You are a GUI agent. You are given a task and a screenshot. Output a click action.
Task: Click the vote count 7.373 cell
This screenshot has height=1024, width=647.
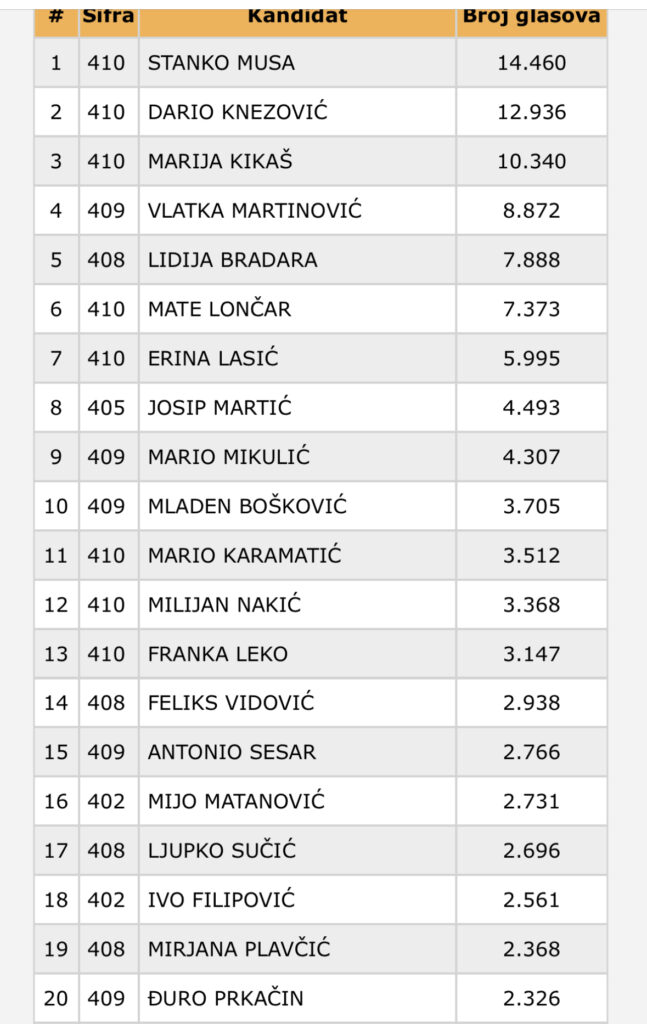tap(531, 309)
